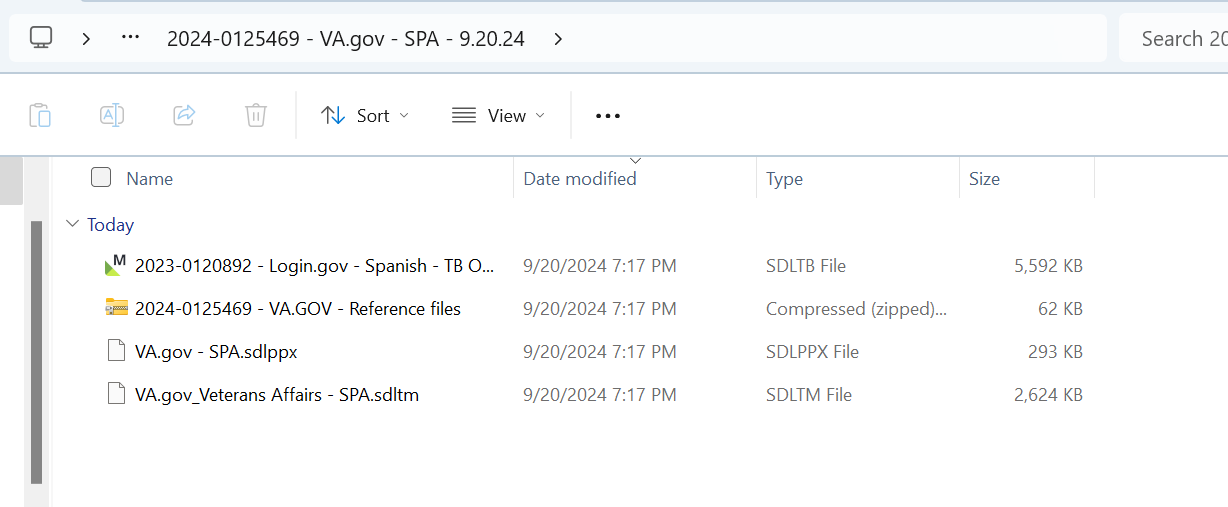Click the MultiTerm icon of the SDLTB file
Viewport: 1228px width, 507px height.
tap(116, 265)
